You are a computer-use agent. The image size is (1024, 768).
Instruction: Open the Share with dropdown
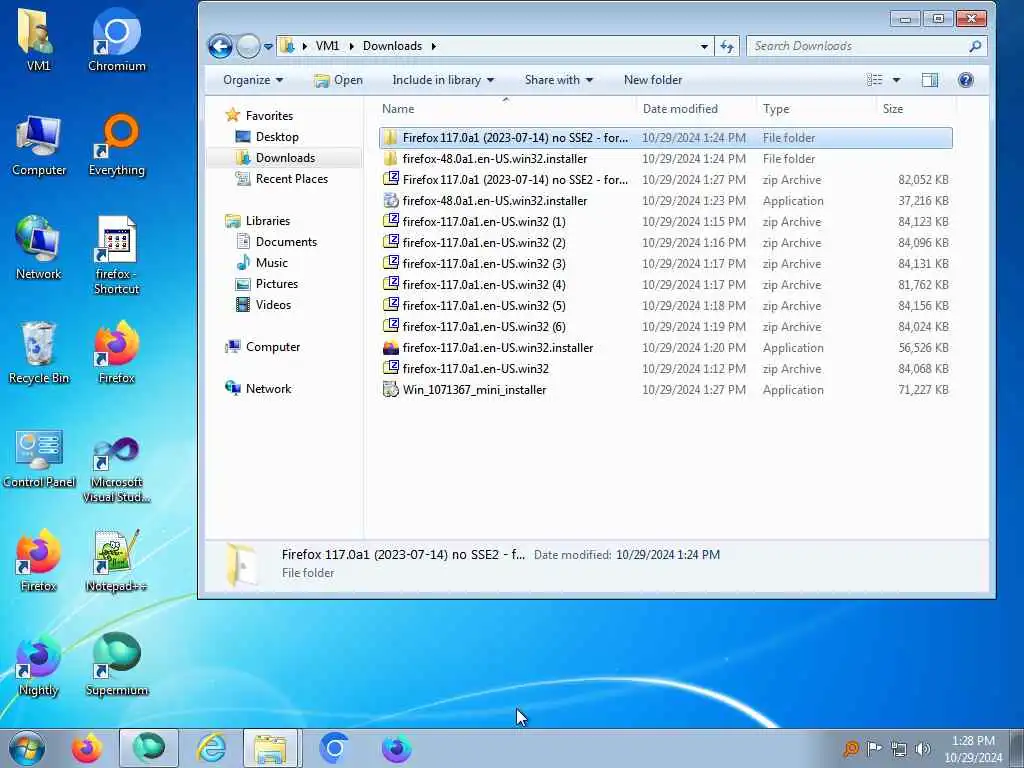coord(558,80)
